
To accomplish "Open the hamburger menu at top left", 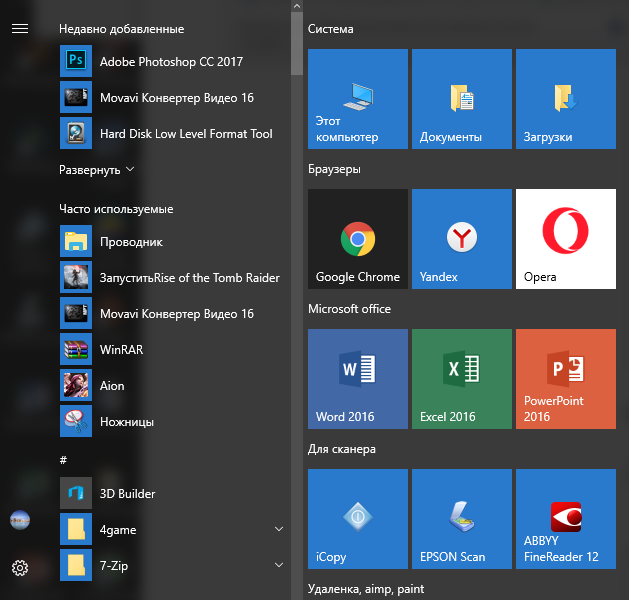I will pyautogui.click(x=20, y=29).
